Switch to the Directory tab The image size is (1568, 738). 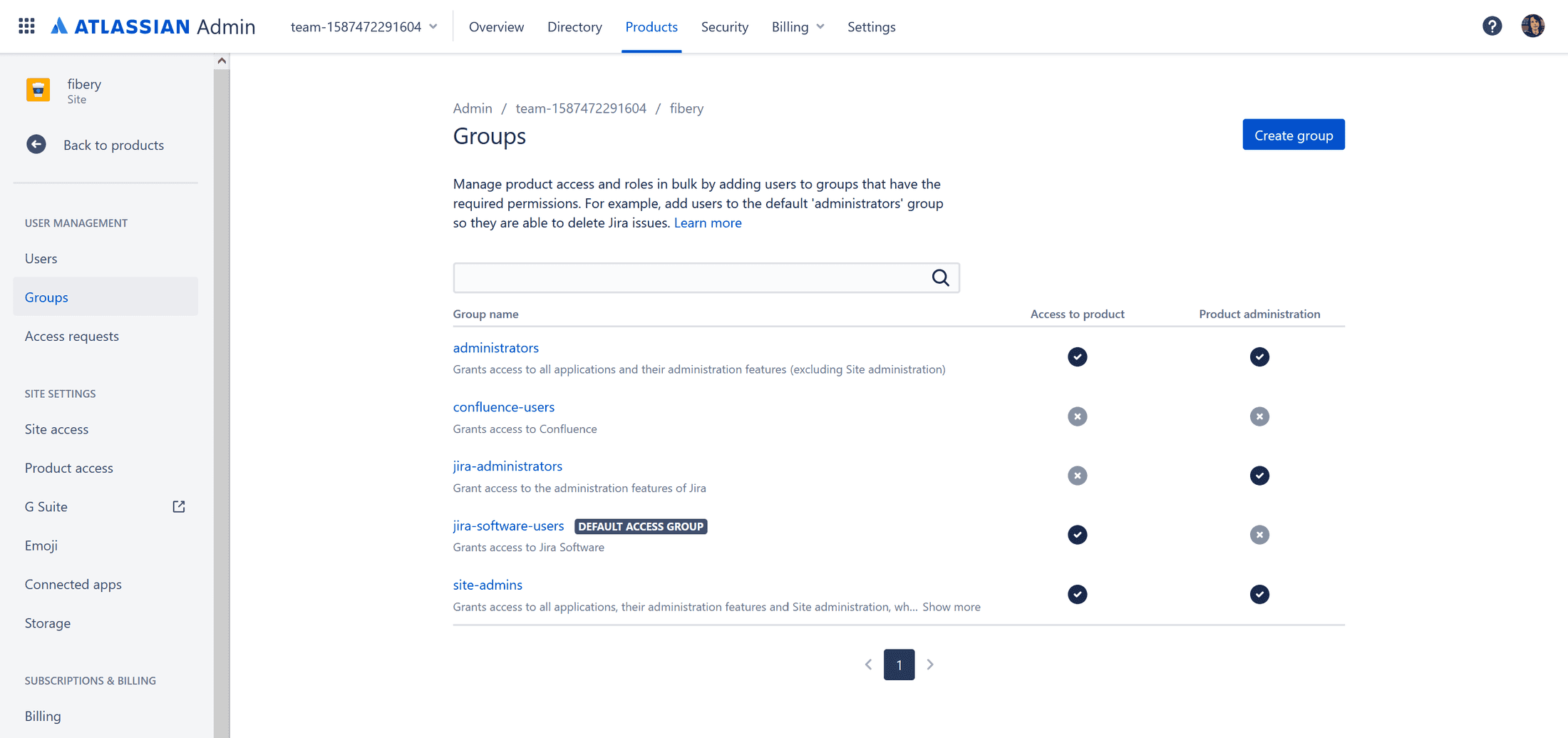click(x=574, y=26)
